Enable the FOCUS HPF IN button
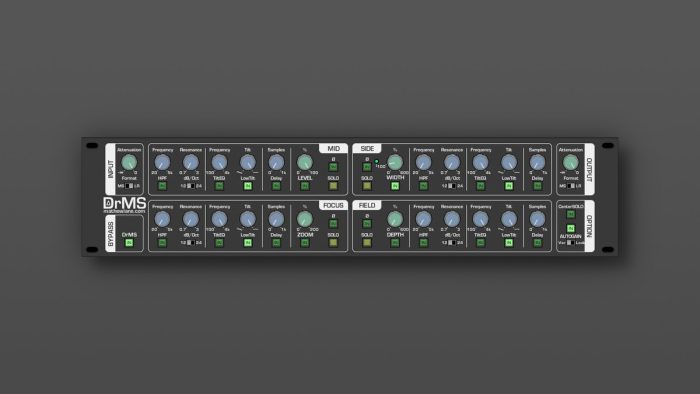 [162, 243]
